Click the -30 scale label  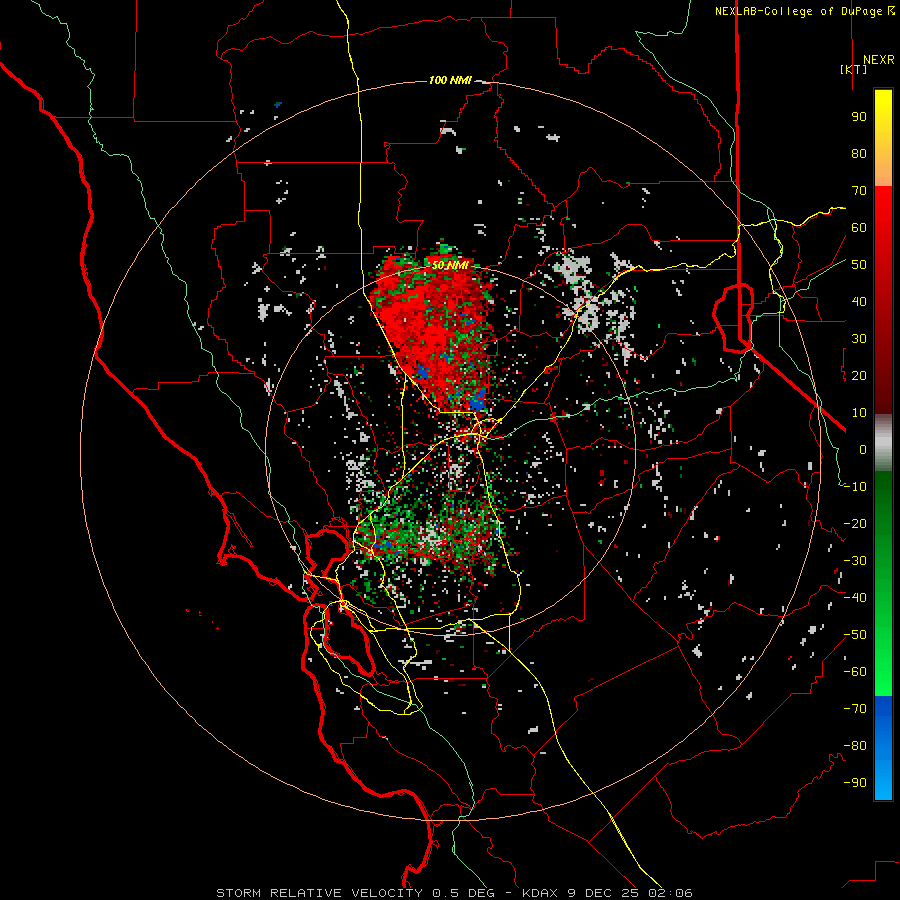click(855, 561)
